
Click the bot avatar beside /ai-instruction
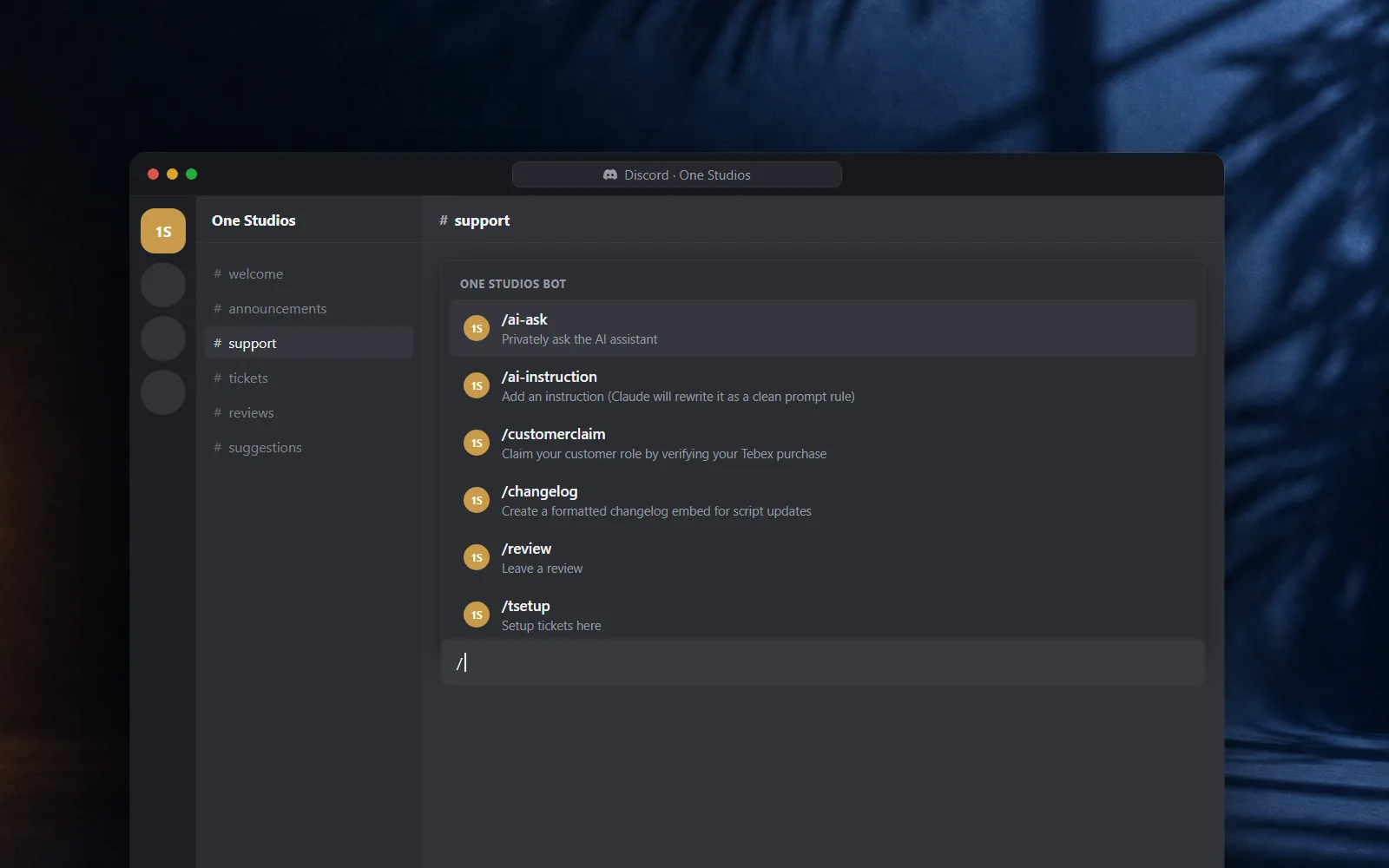[477, 385]
